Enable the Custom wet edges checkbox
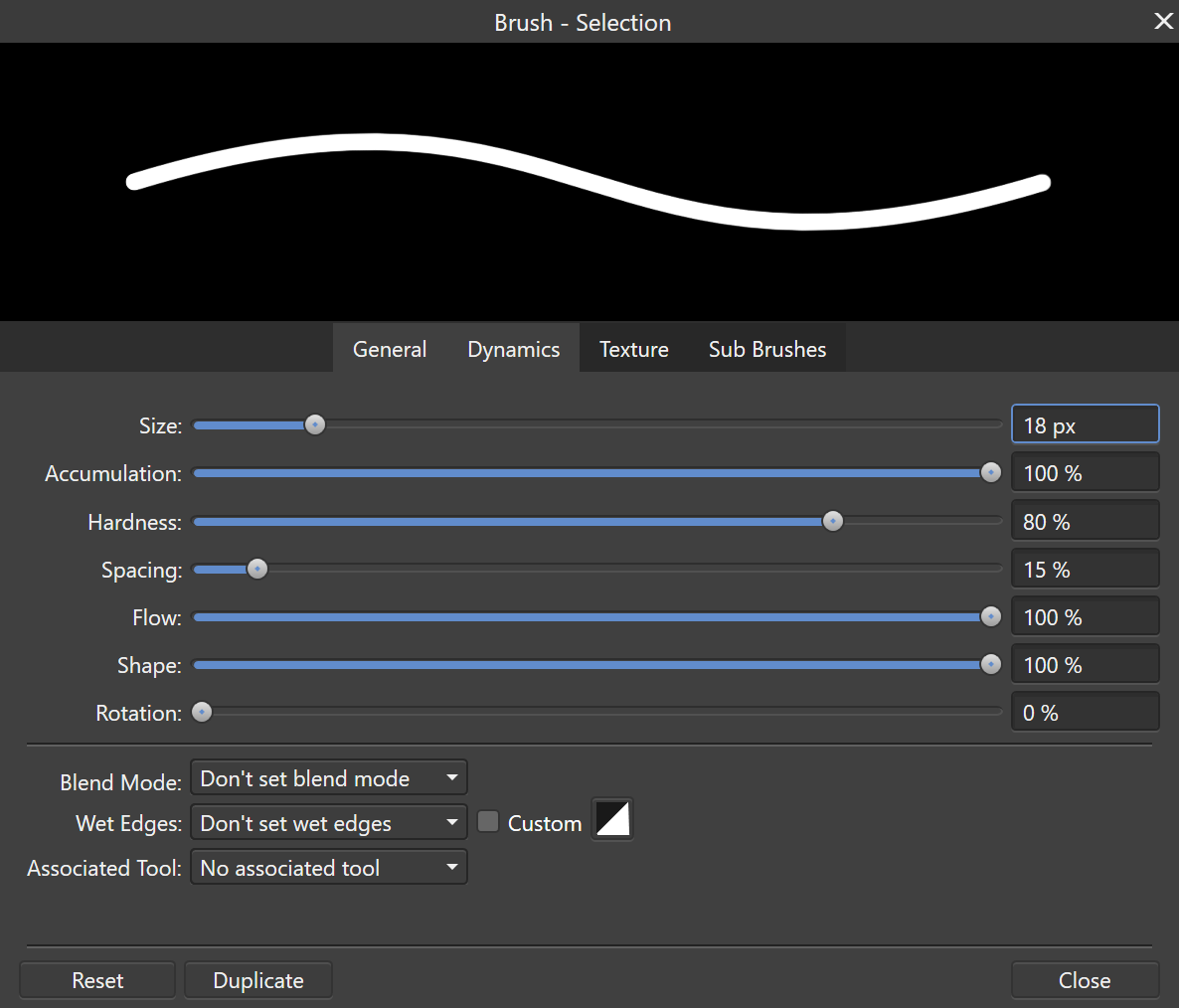Screen dimensions: 1179x1008 tap(488, 822)
